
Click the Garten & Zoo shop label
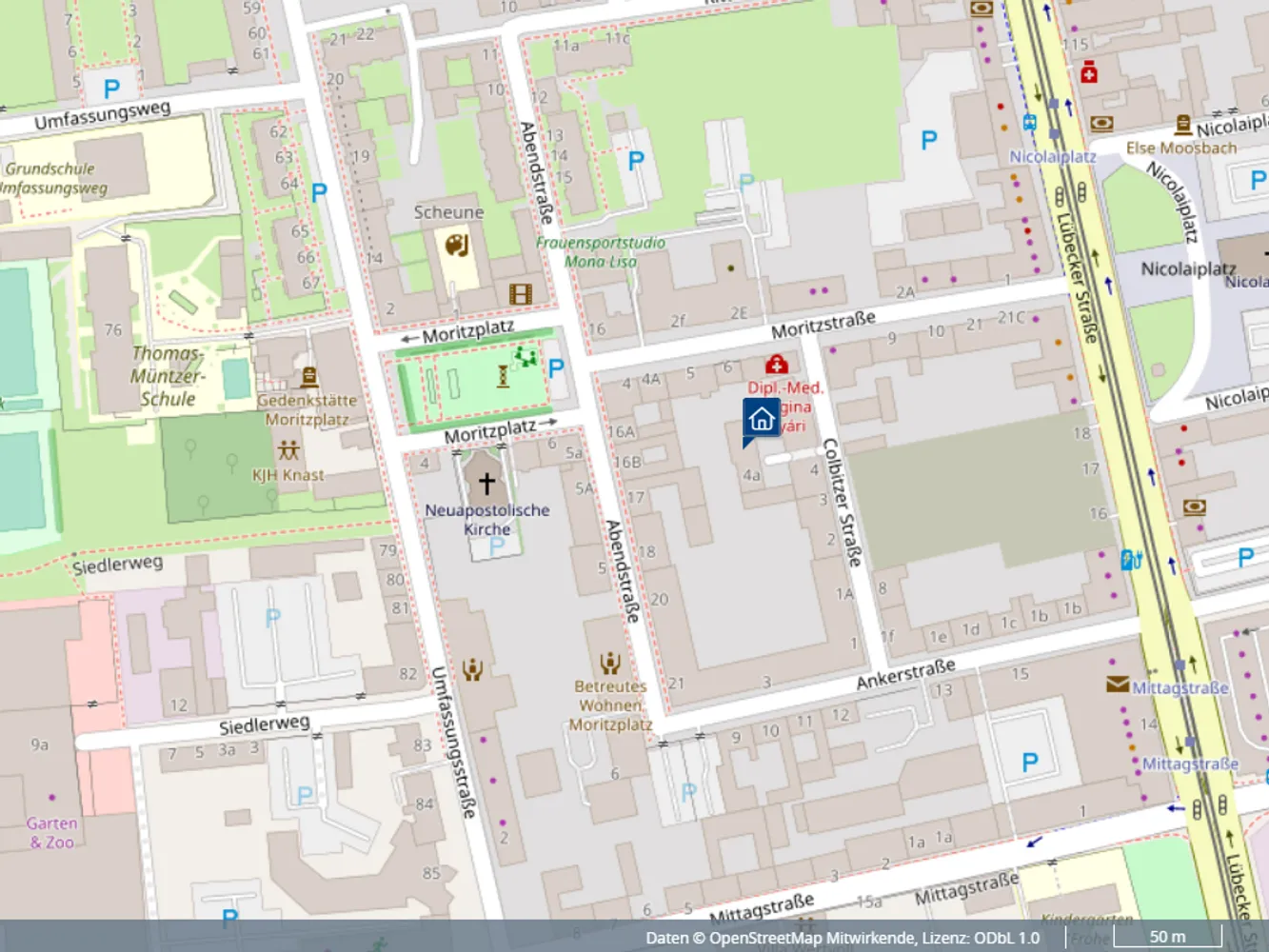(x=52, y=832)
